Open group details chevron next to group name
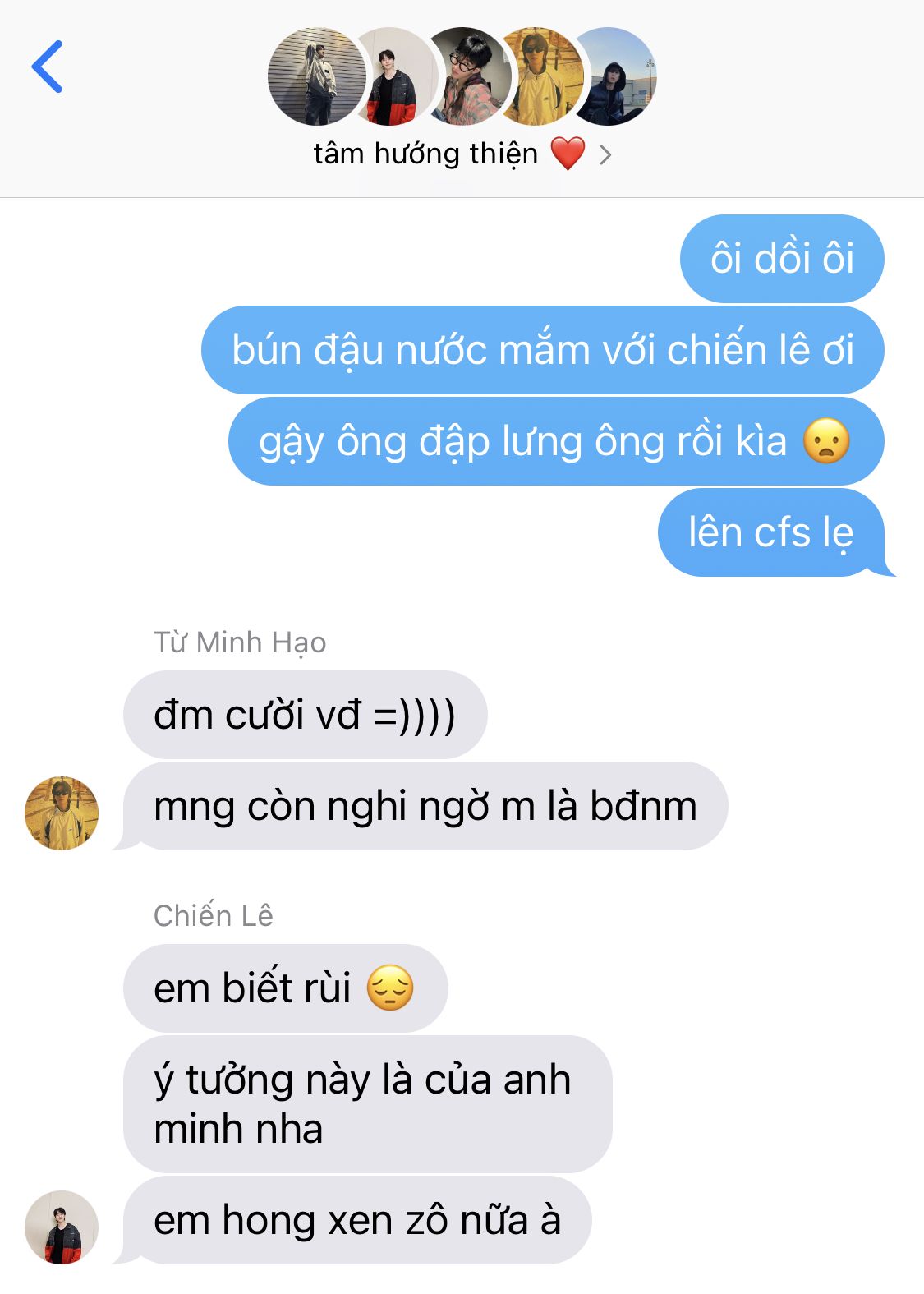This screenshot has height=1294, width=924. [x=605, y=154]
